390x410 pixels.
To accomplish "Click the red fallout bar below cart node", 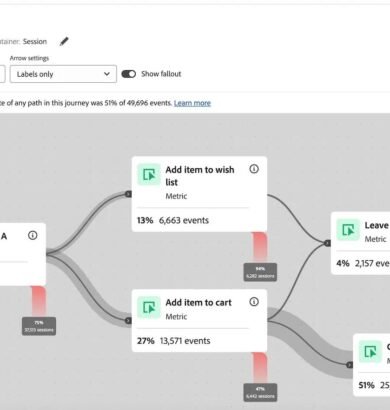I will point(260,367).
